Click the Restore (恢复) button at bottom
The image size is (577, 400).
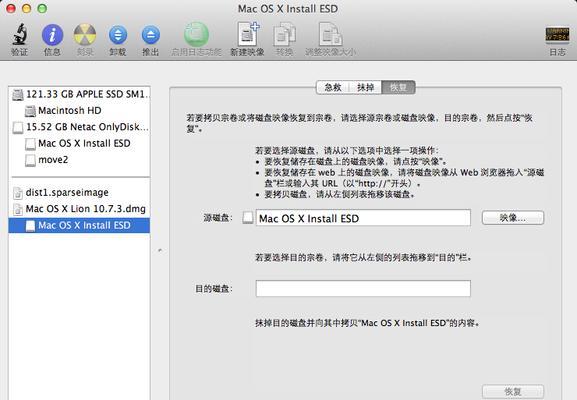click(513, 392)
